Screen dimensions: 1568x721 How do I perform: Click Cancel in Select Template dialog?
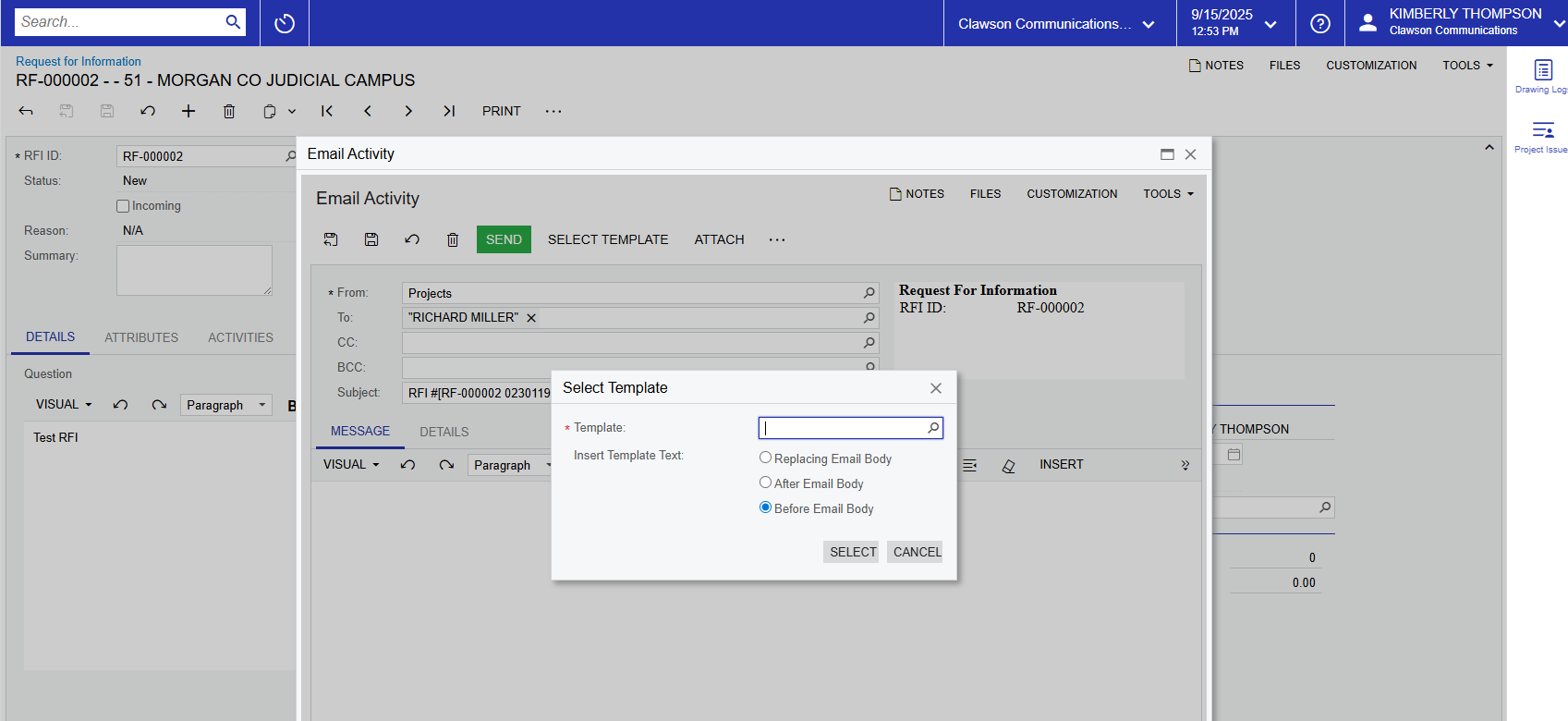[916, 552]
